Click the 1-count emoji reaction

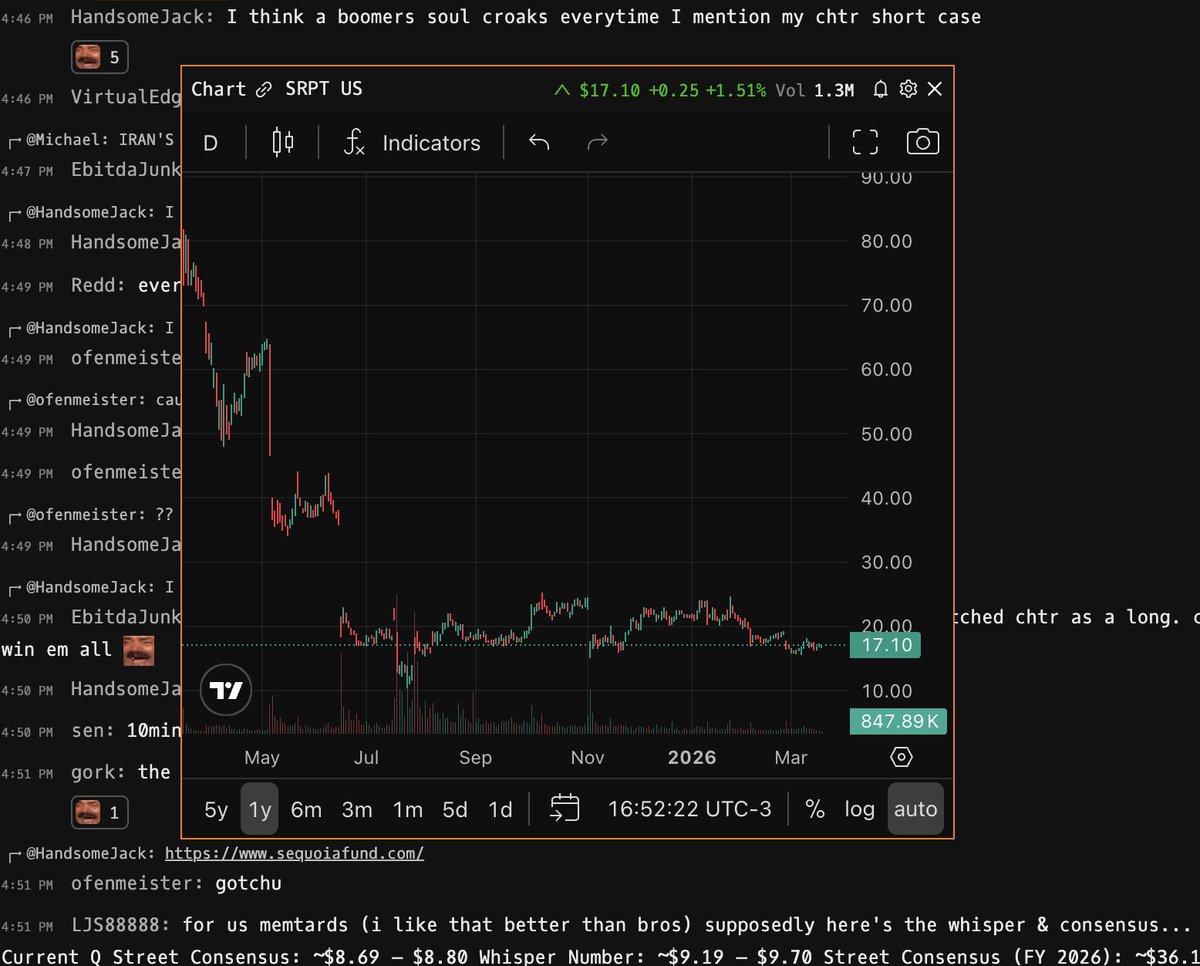click(99, 813)
